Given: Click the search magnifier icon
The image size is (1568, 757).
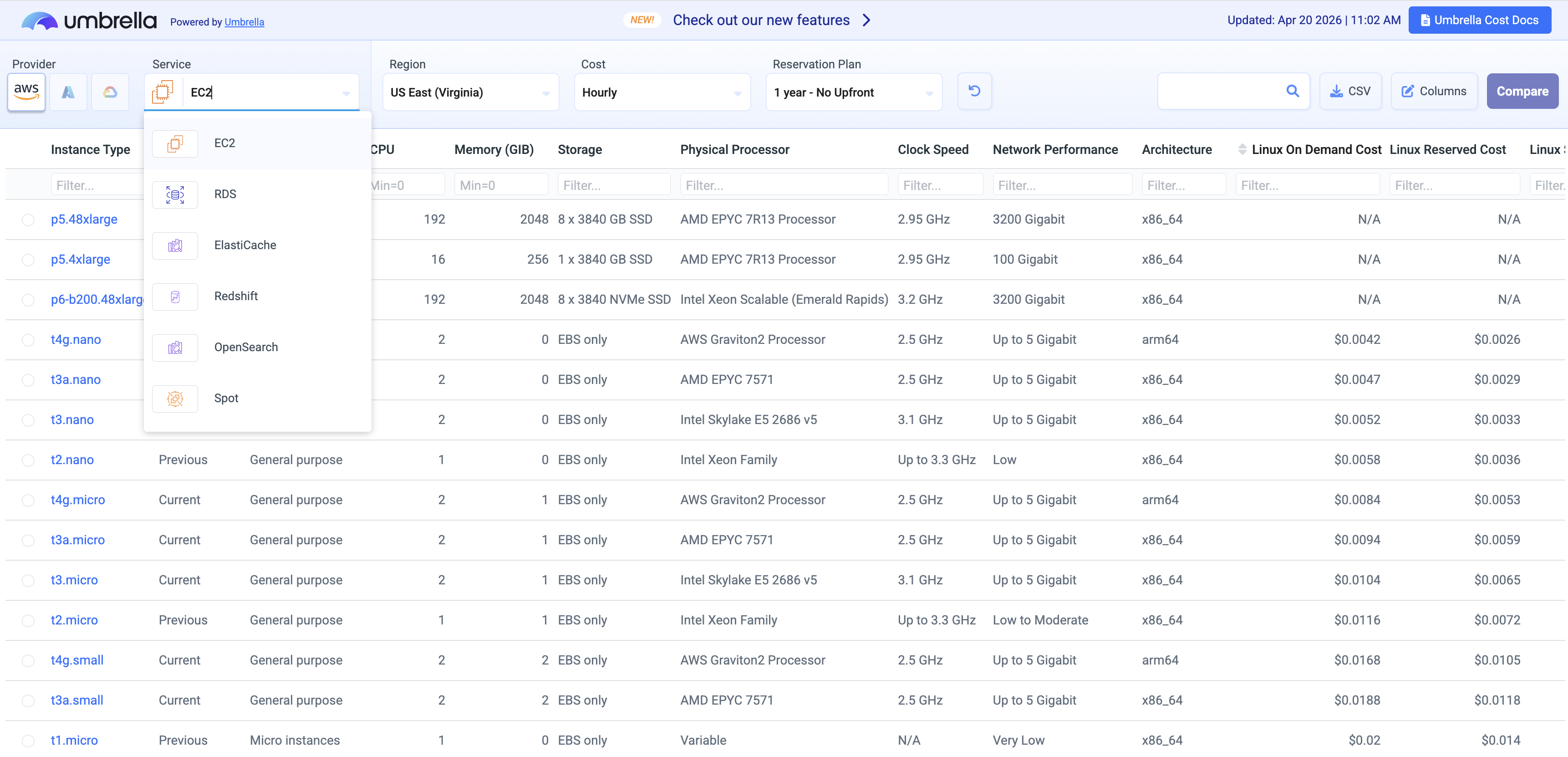Looking at the screenshot, I should point(1292,92).
